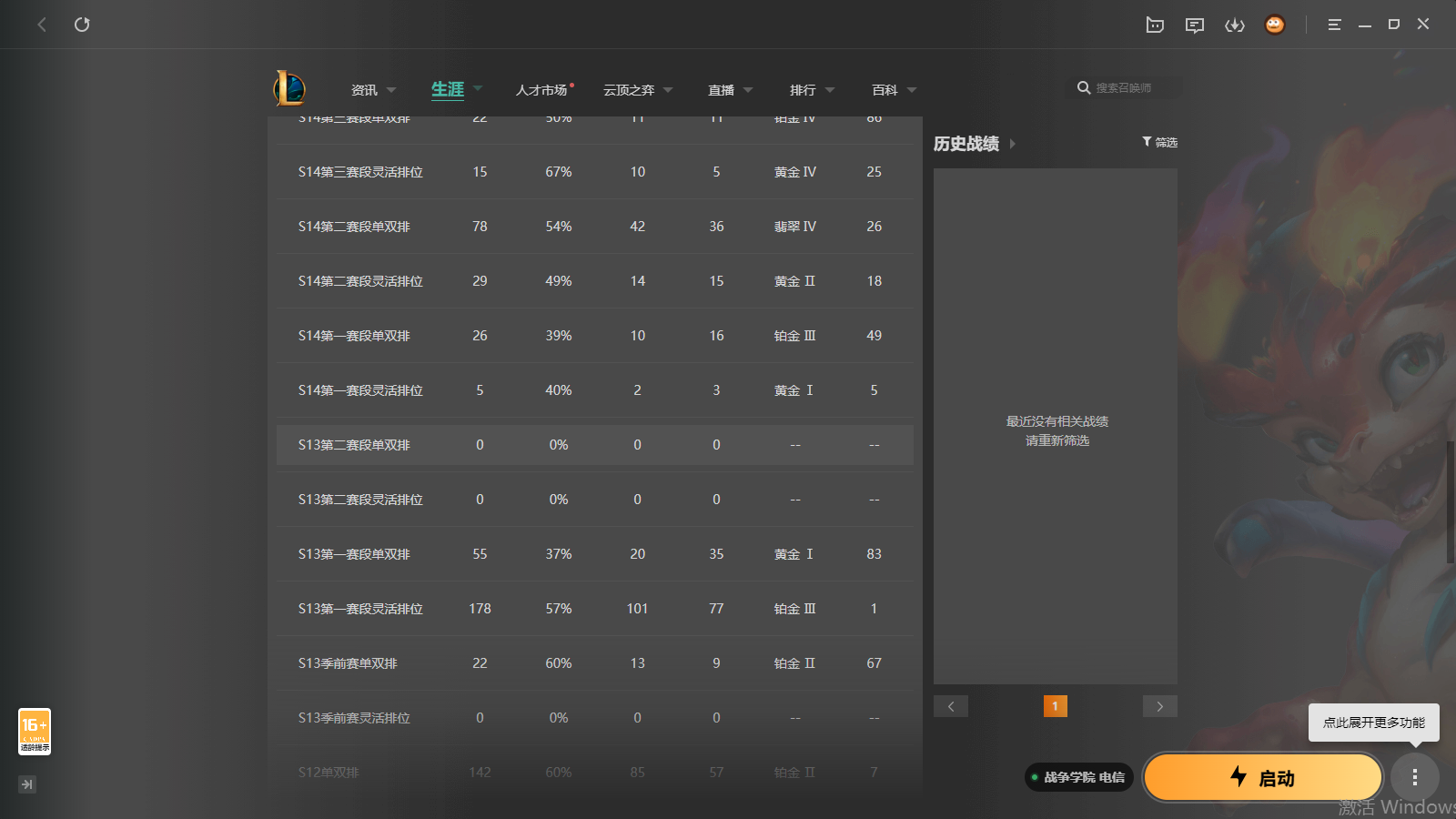This screenshot has height=819, width=1456.
Task: Expand the 云顶之弈 dropdown arrow
Action: tap(668, 90)
